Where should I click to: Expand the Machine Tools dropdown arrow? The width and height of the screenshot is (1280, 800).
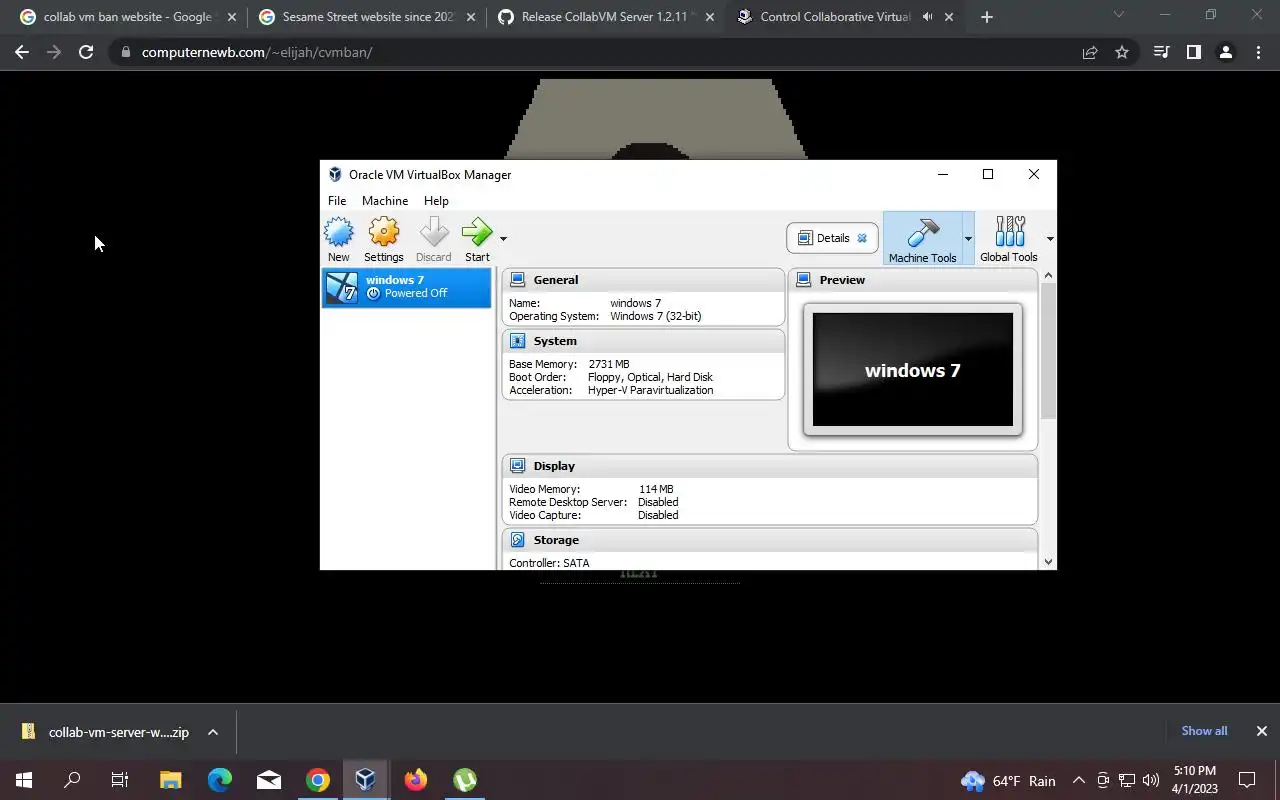pyautogui.click(x=968, y=239)
